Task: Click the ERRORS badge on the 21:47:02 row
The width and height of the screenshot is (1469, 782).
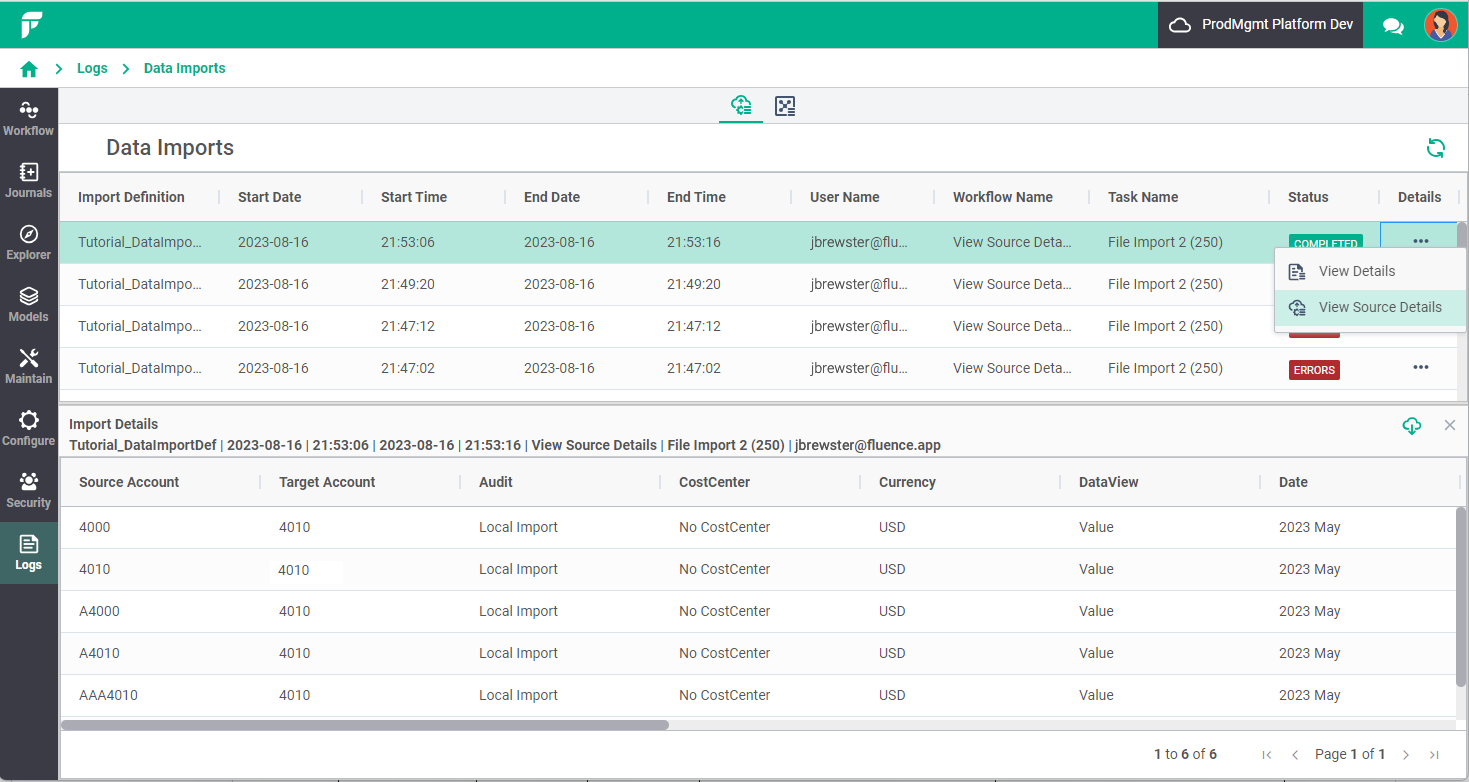Action: click(1314, 370)
